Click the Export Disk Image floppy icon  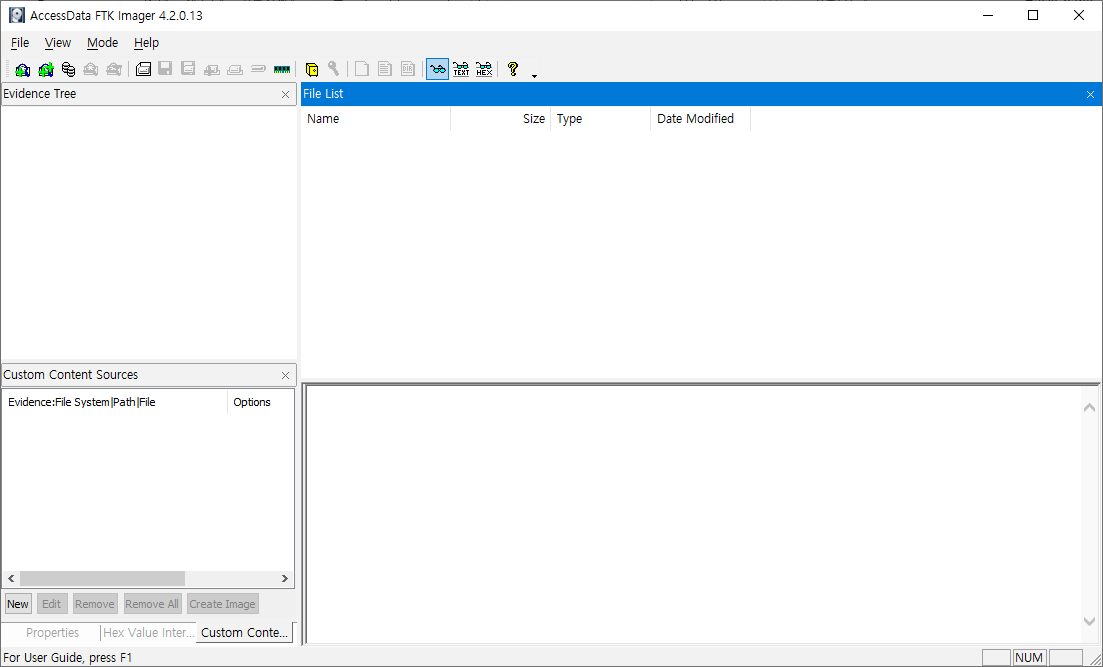click(x=165, y=69)
